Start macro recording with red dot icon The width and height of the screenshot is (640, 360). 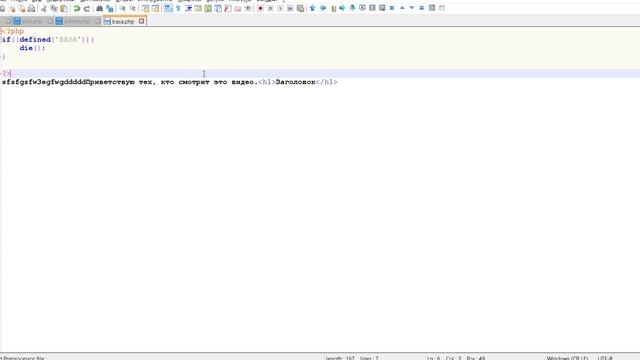[260, 8]
